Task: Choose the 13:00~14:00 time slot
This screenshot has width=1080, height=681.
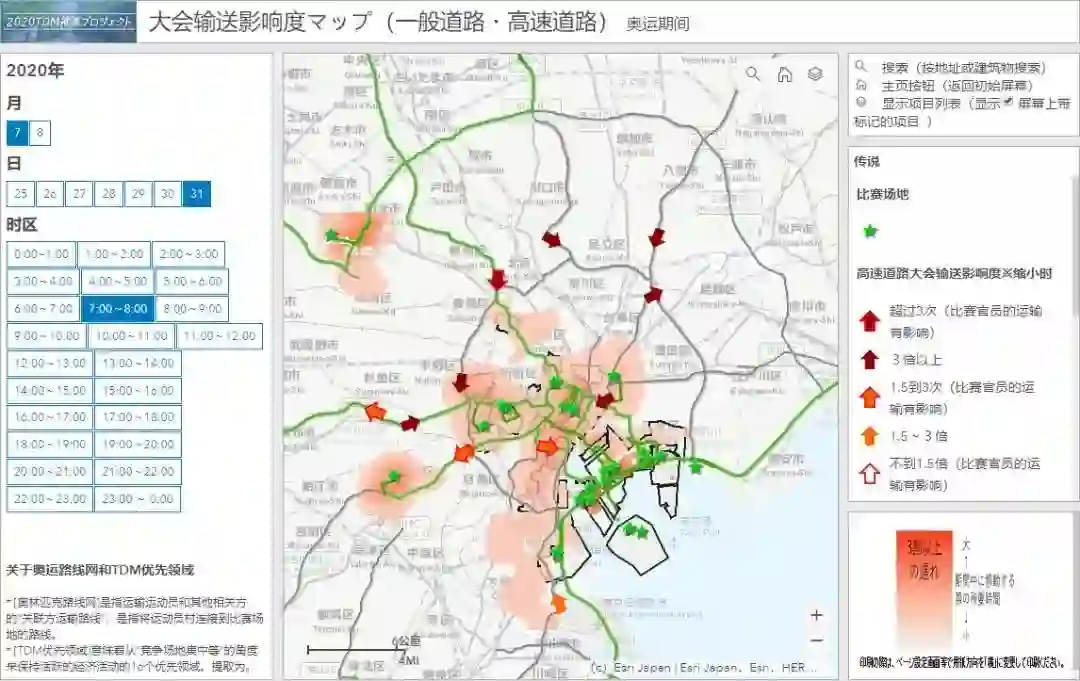Action: pos(138,363)
